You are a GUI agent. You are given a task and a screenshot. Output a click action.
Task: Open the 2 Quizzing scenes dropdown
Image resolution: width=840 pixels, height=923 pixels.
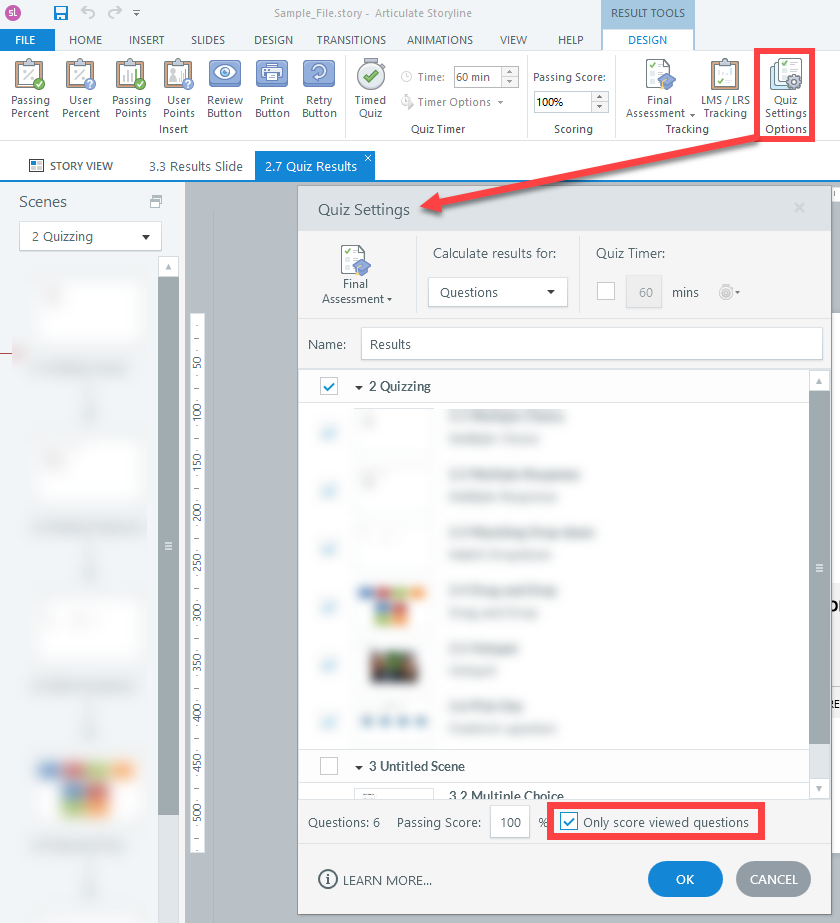click(x=90, y=236)
